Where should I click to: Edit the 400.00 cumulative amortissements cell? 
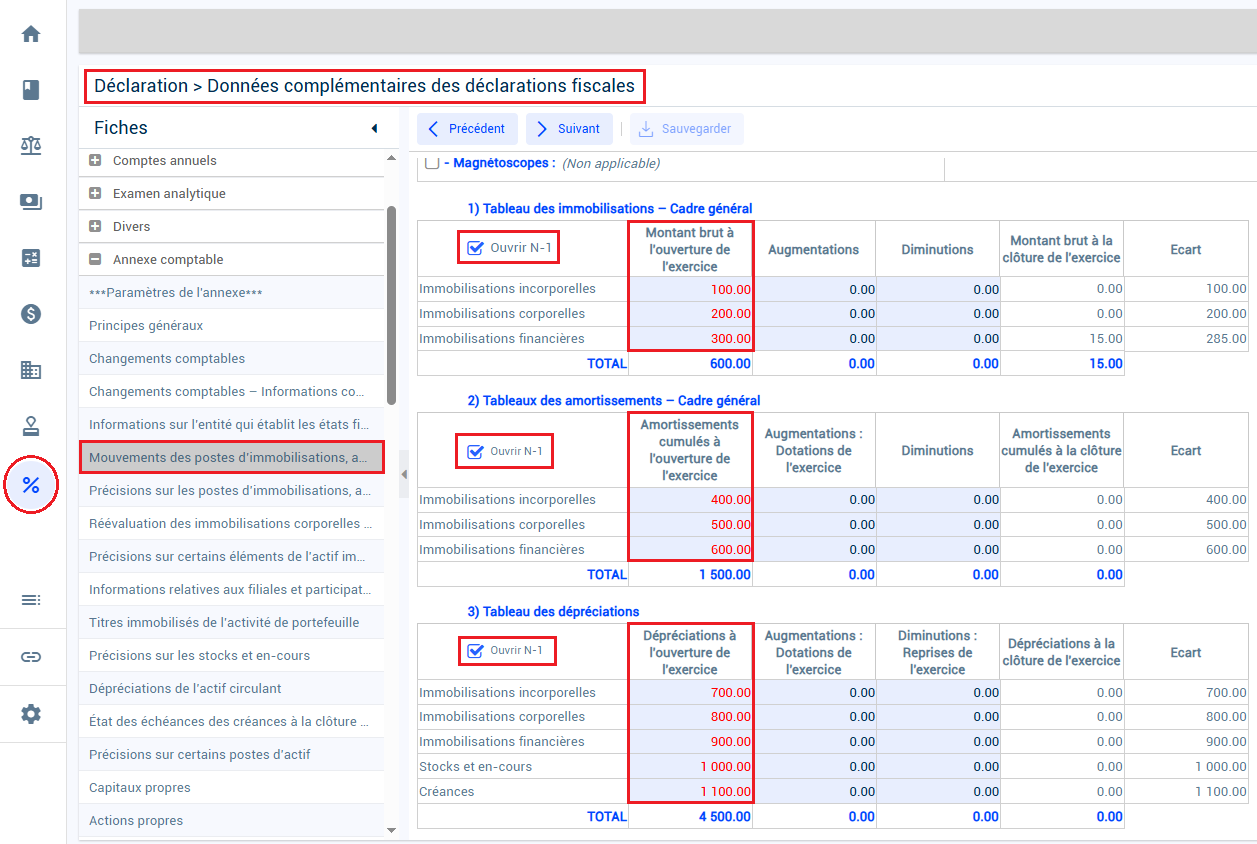pos(691,500)
